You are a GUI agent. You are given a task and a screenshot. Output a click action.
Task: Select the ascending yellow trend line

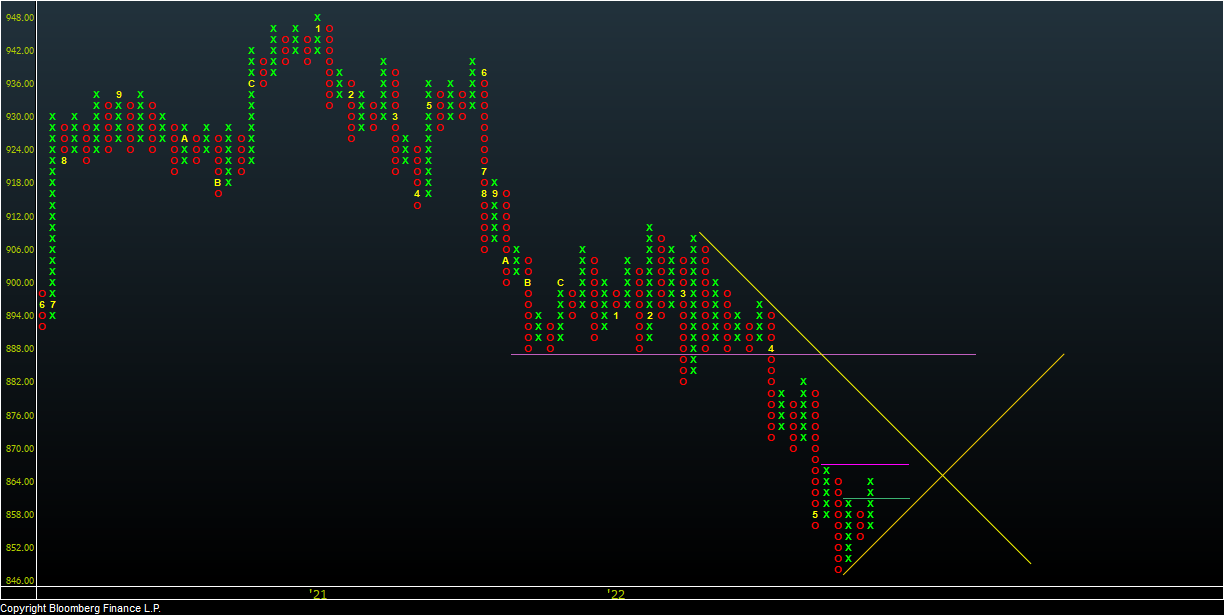point(953,464)
